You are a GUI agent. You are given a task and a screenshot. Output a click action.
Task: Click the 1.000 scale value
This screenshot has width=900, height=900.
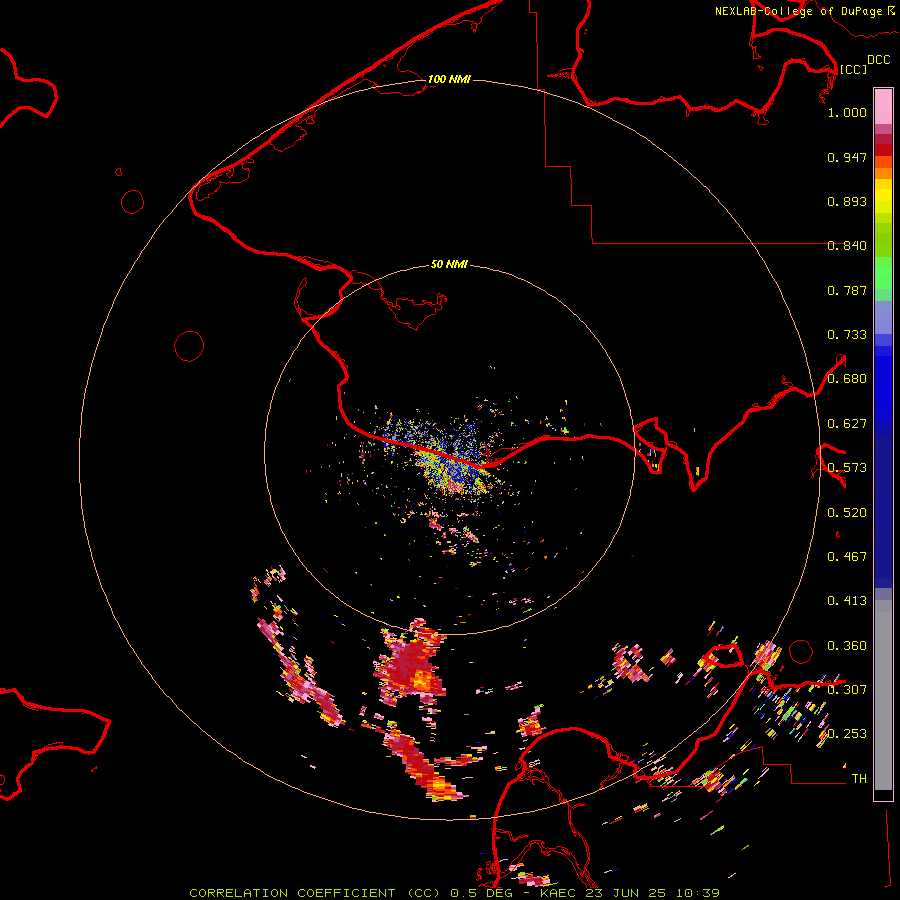[x=847, y=112]
